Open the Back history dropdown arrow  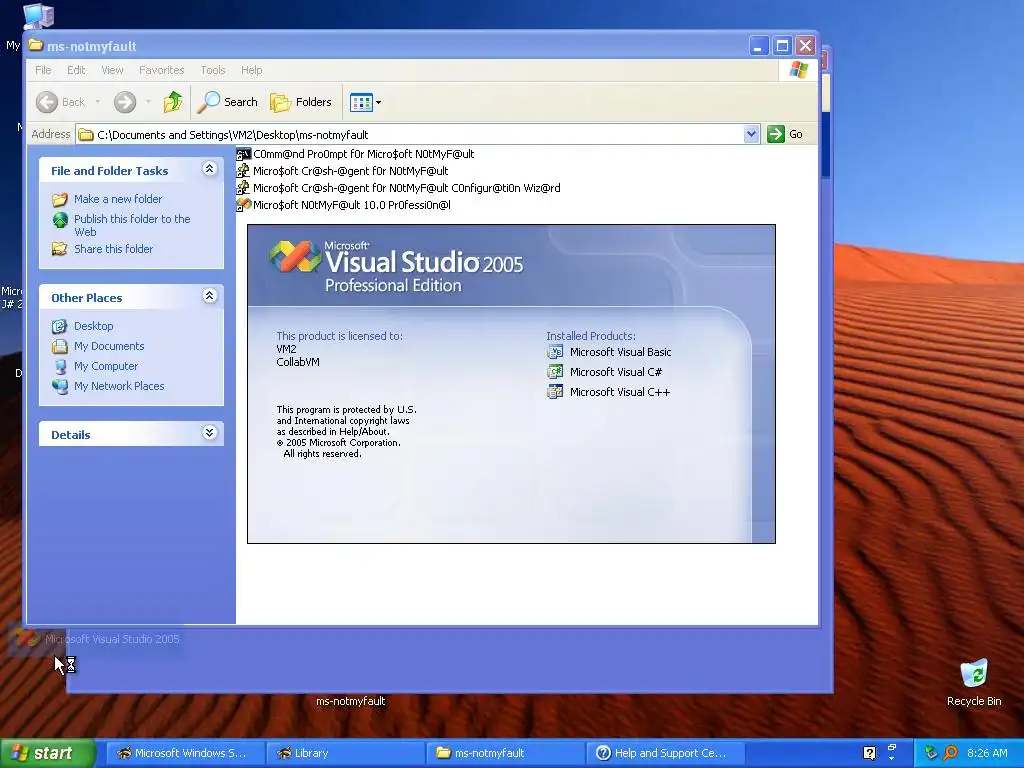click(x=98, y=102)
